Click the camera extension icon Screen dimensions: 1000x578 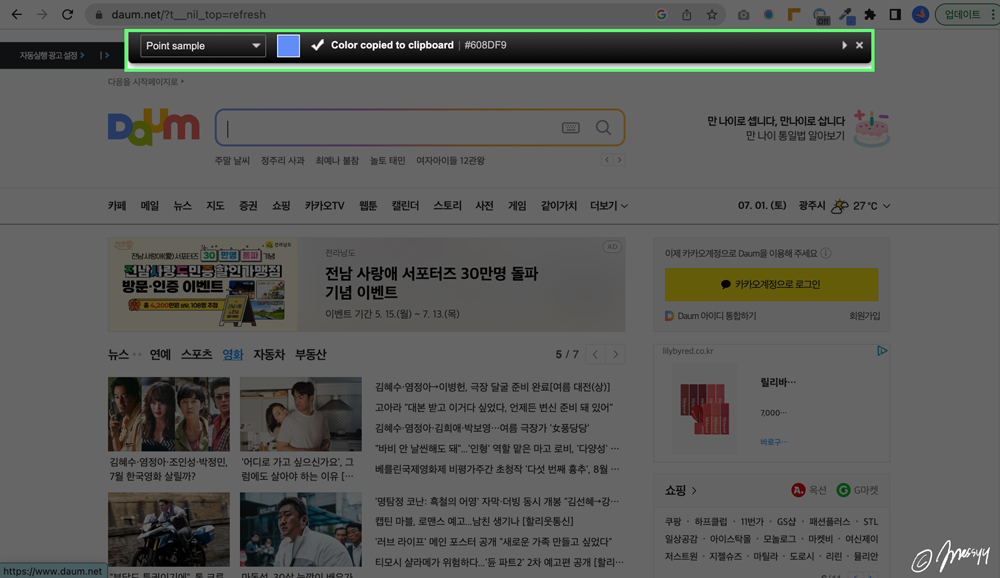pos(744,14)
